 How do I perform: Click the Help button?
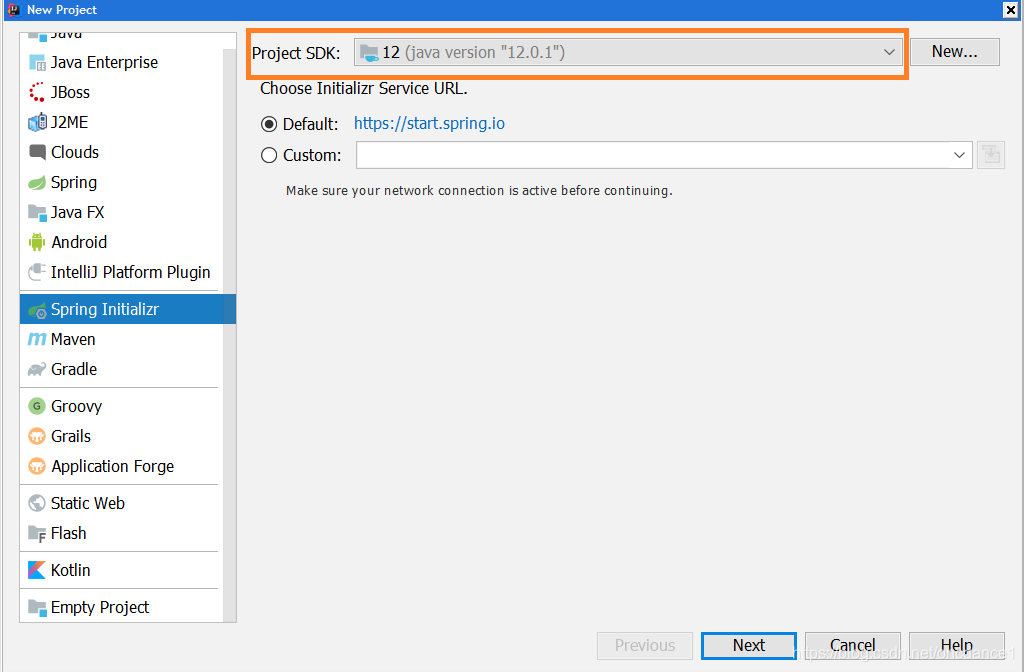[x=956, y=645]
